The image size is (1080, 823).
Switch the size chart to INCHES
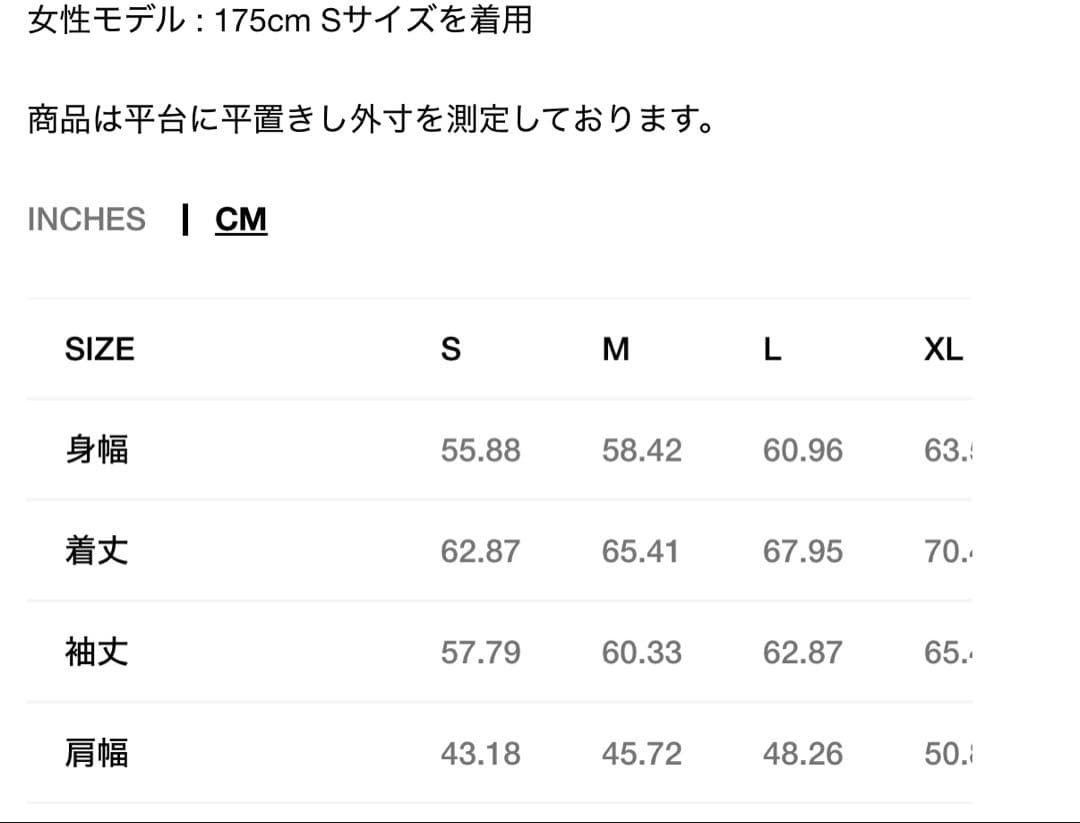86,219
